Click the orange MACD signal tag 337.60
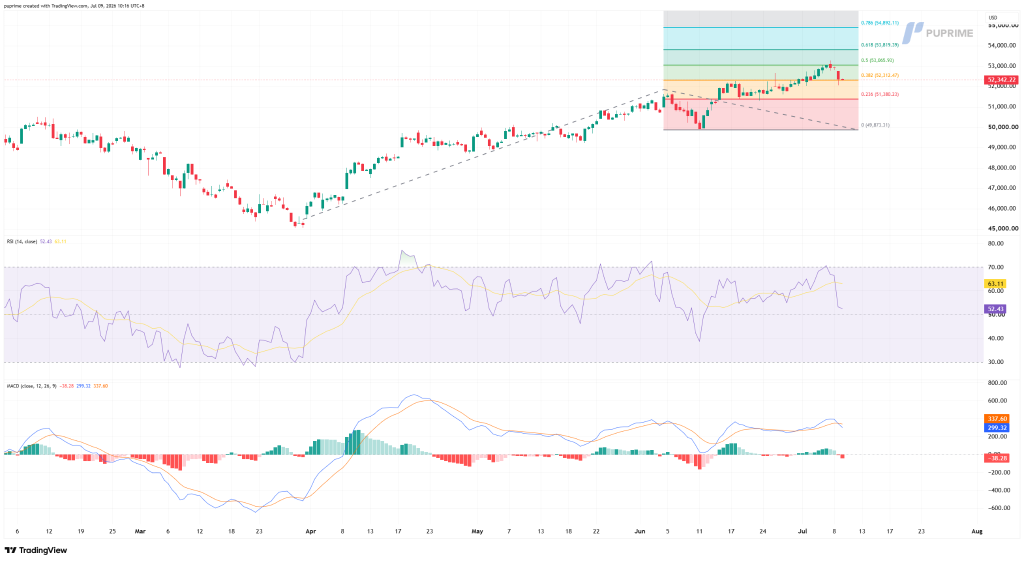1024x562 pixels. pos(999,418)
